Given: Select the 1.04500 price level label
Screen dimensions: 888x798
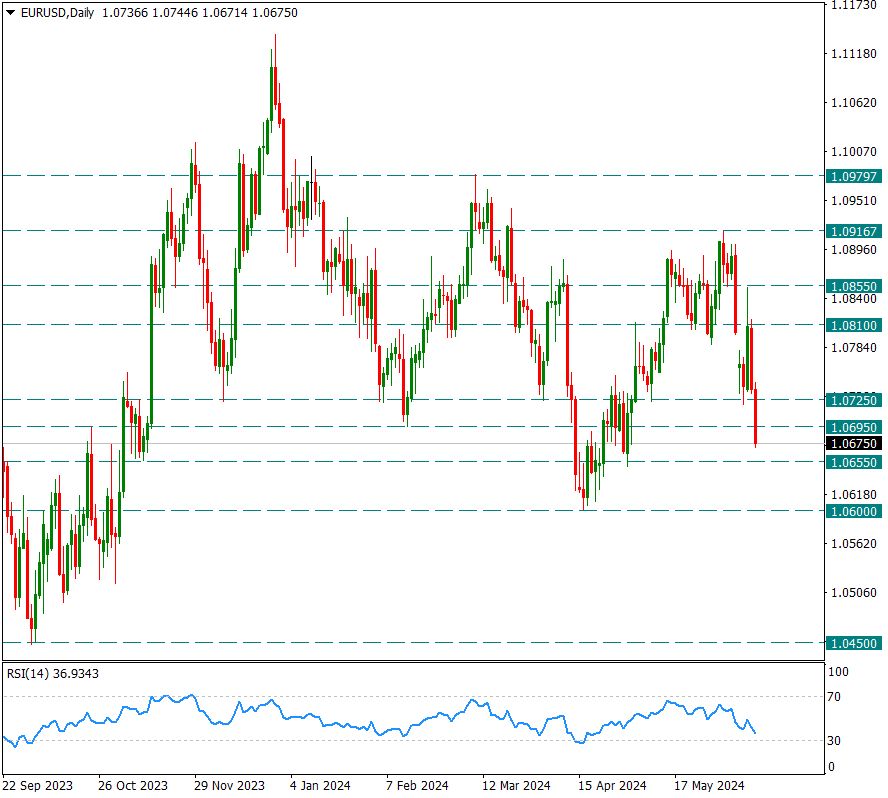Looking at the screenshot, I should [x=853, y=643].
